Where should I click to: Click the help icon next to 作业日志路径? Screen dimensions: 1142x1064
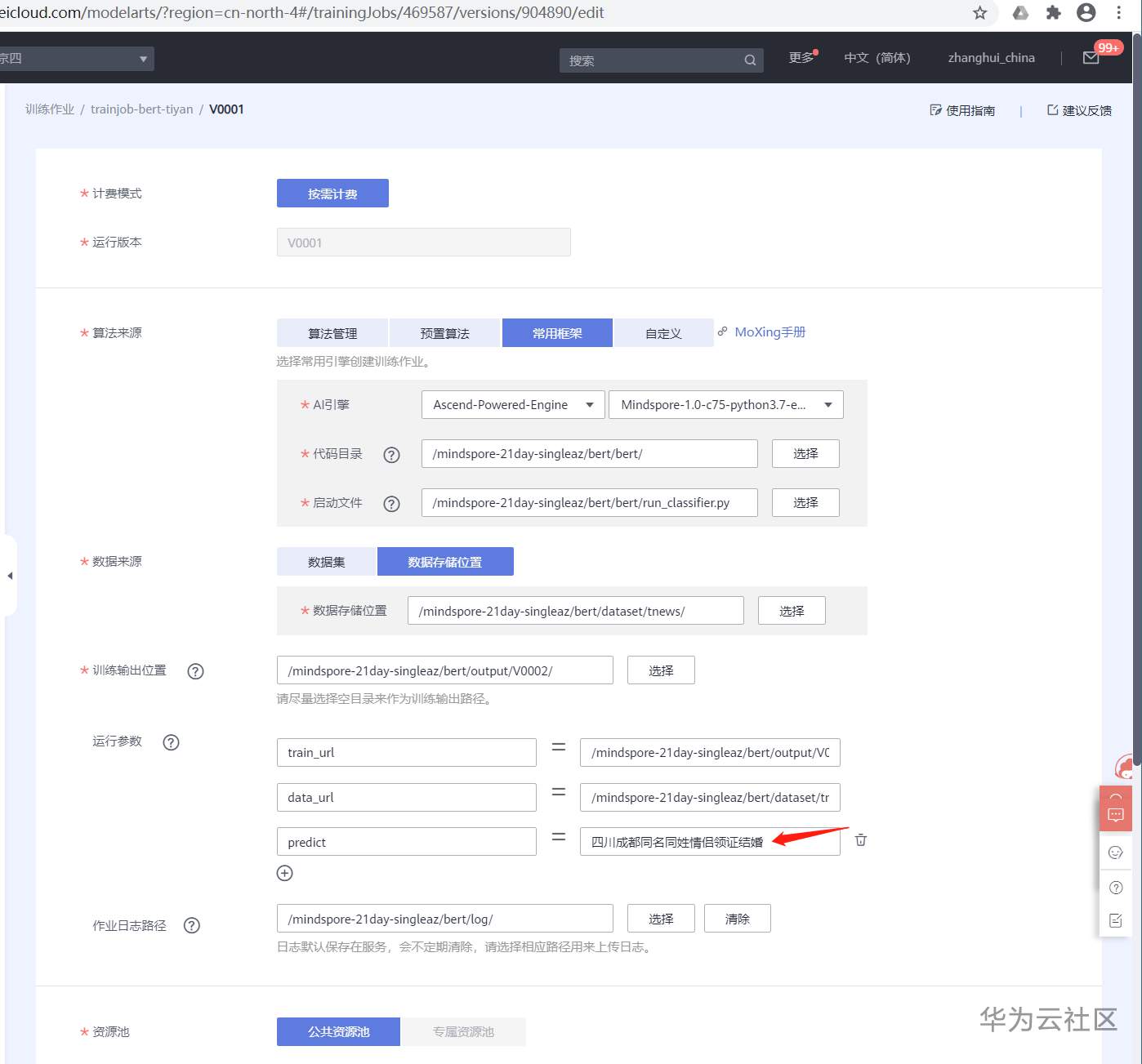click(x=192, y=925)
